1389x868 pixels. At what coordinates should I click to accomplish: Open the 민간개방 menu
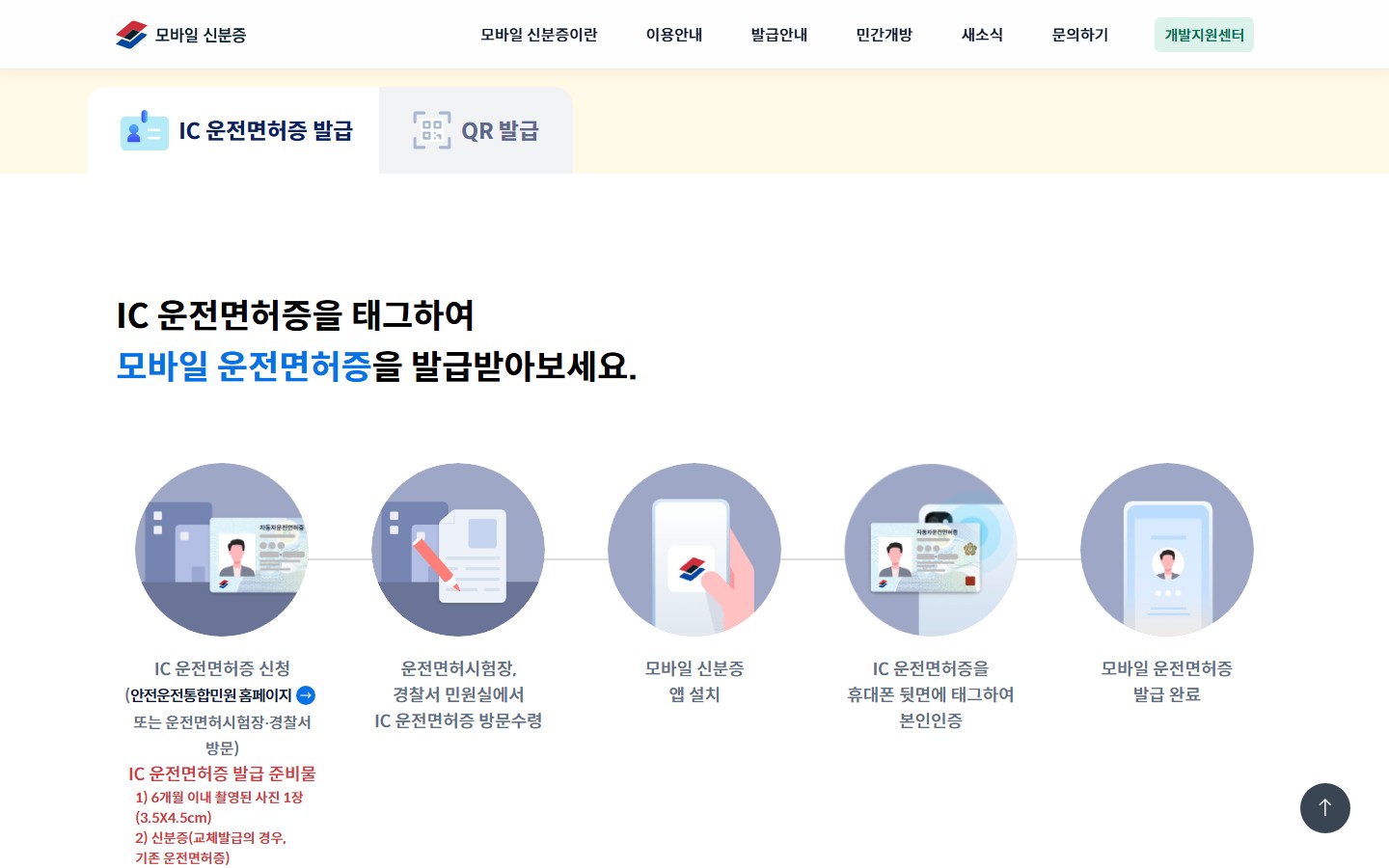(885, 35)
